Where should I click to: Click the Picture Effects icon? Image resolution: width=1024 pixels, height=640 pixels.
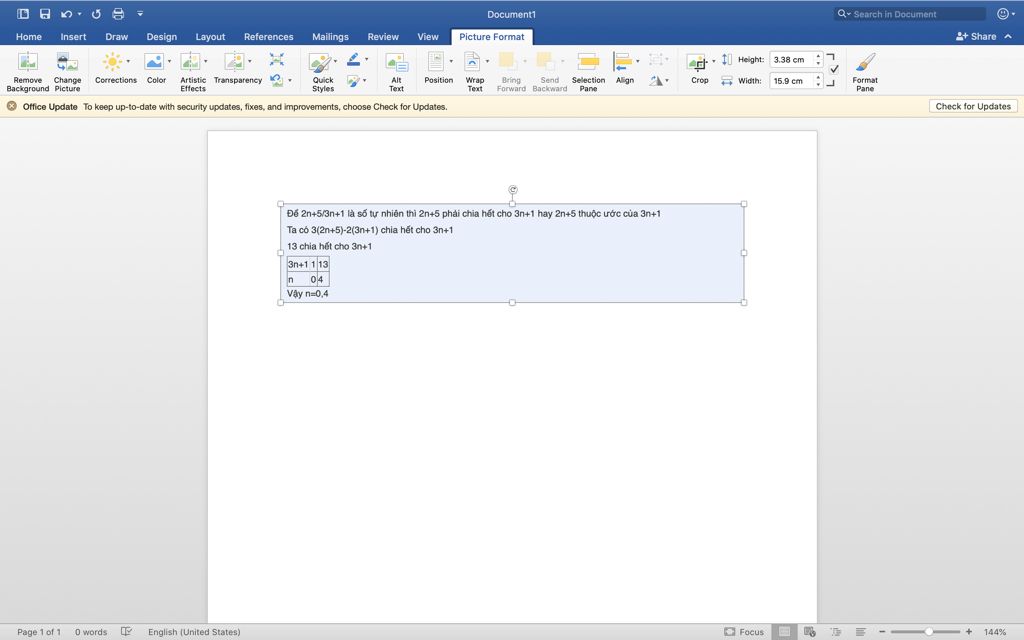[353, 81]
